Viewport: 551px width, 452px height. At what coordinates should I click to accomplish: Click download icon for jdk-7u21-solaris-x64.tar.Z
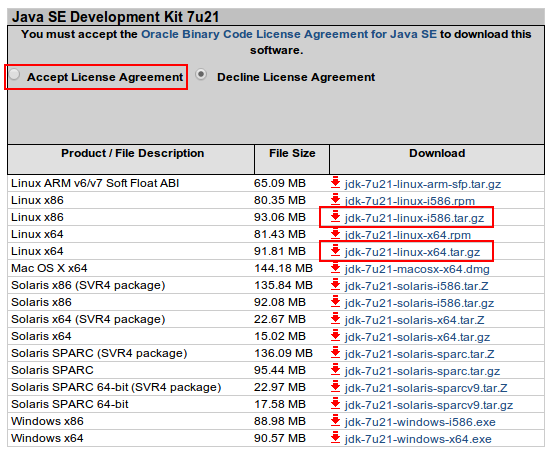(x=336, y=319)
